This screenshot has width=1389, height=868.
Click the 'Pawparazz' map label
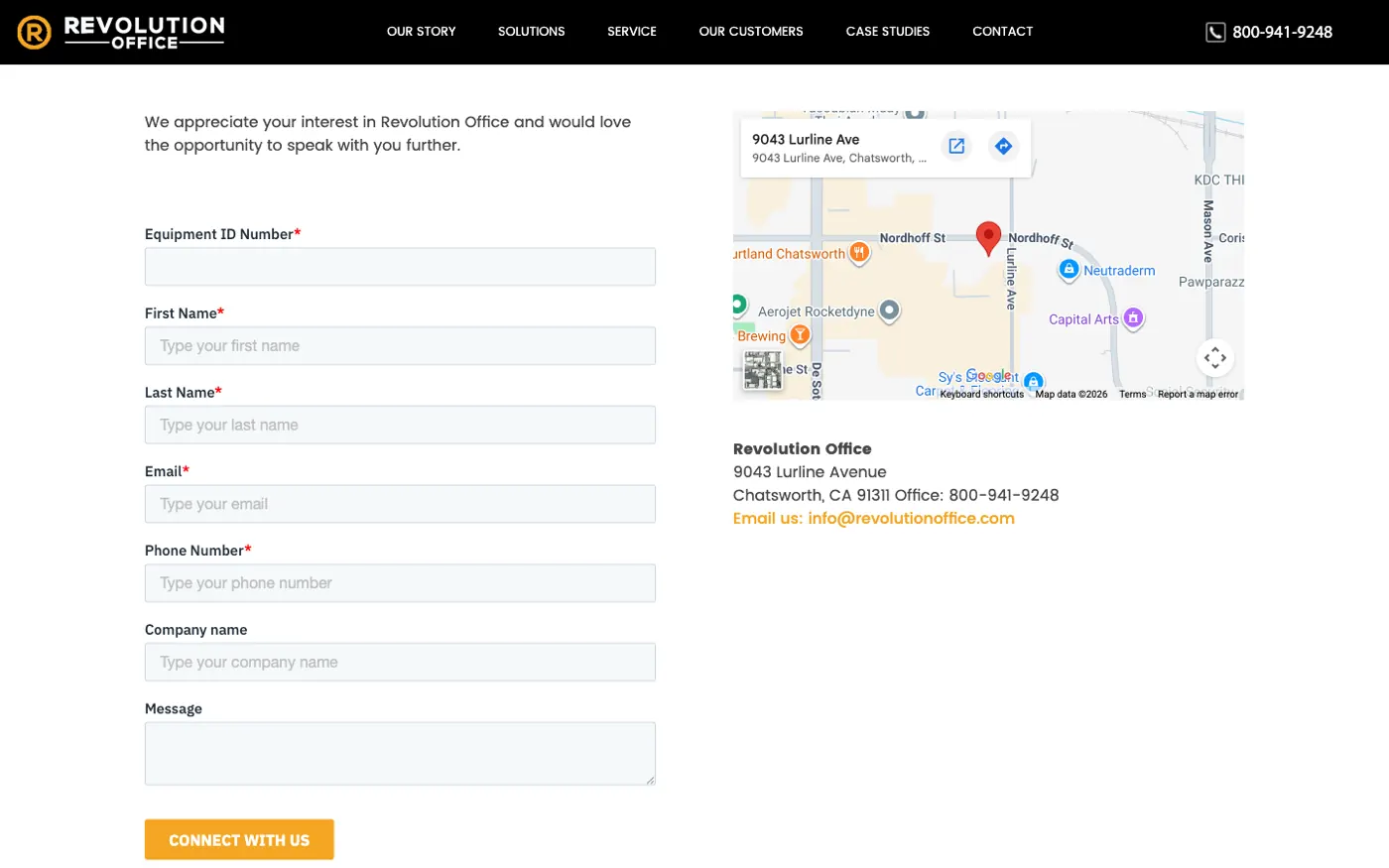tap(1210, 283)
